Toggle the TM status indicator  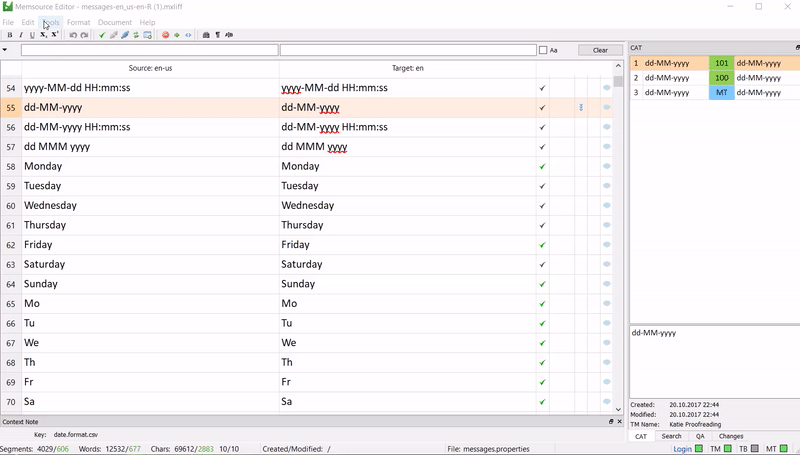[728, 448]
